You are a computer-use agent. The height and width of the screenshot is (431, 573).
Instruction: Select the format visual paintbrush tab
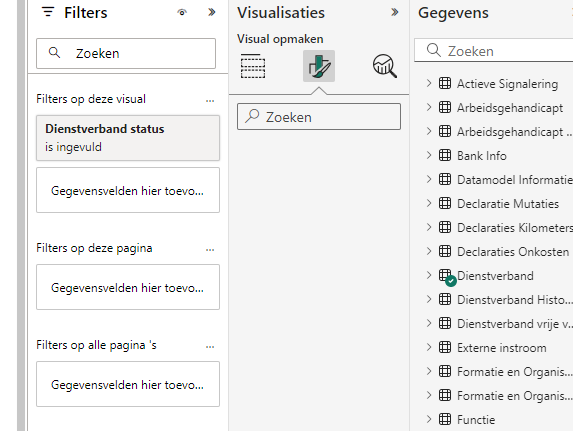coord(319,66)
